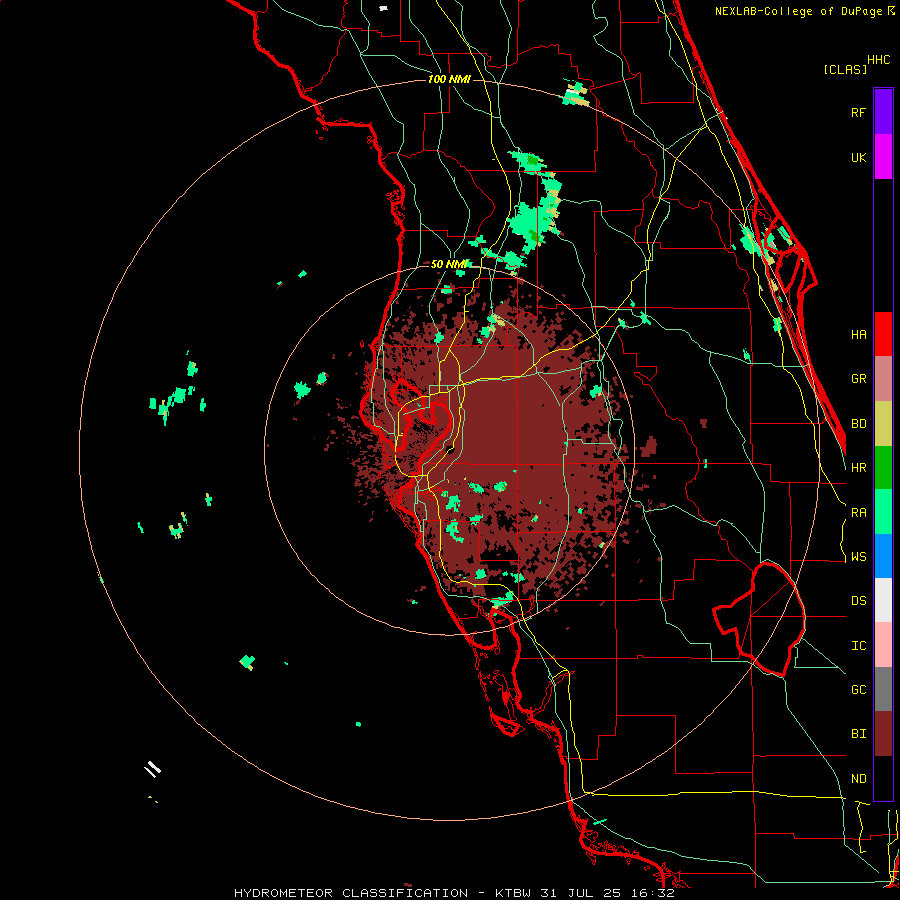The height and width of the screenshot is (900, 900).
Task: Select the red HA legend color swatch
Action: pos(883,334)
